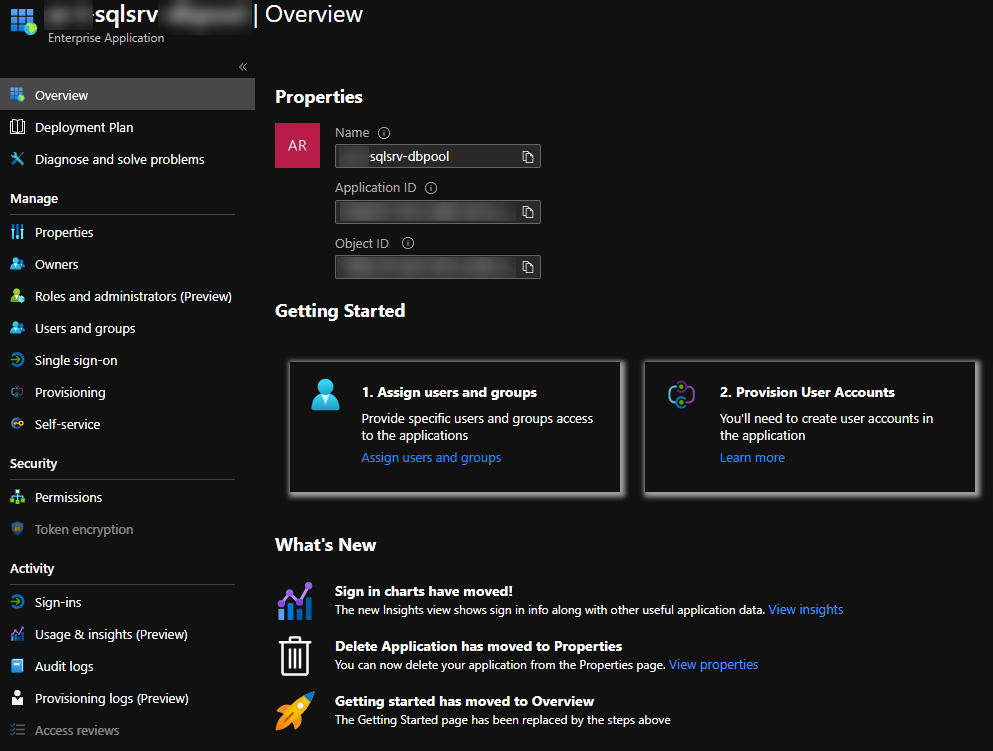Click the Self-service key icon
Screen dimensions: 993x751
tap(18, 424)
